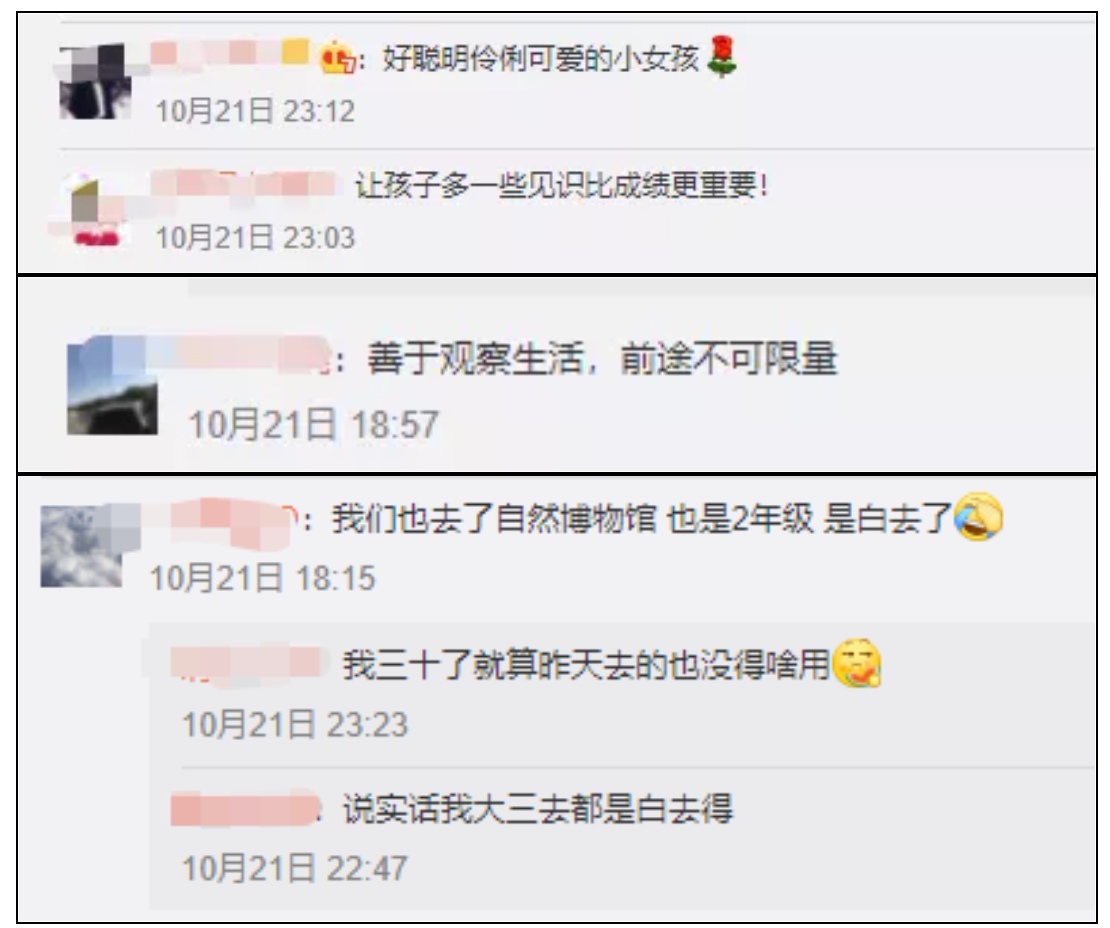Click the reply timestamp 10月21日 23:23
Image resolution: width=1110 pixels, height=928 pixels.
tap(295, 725)
